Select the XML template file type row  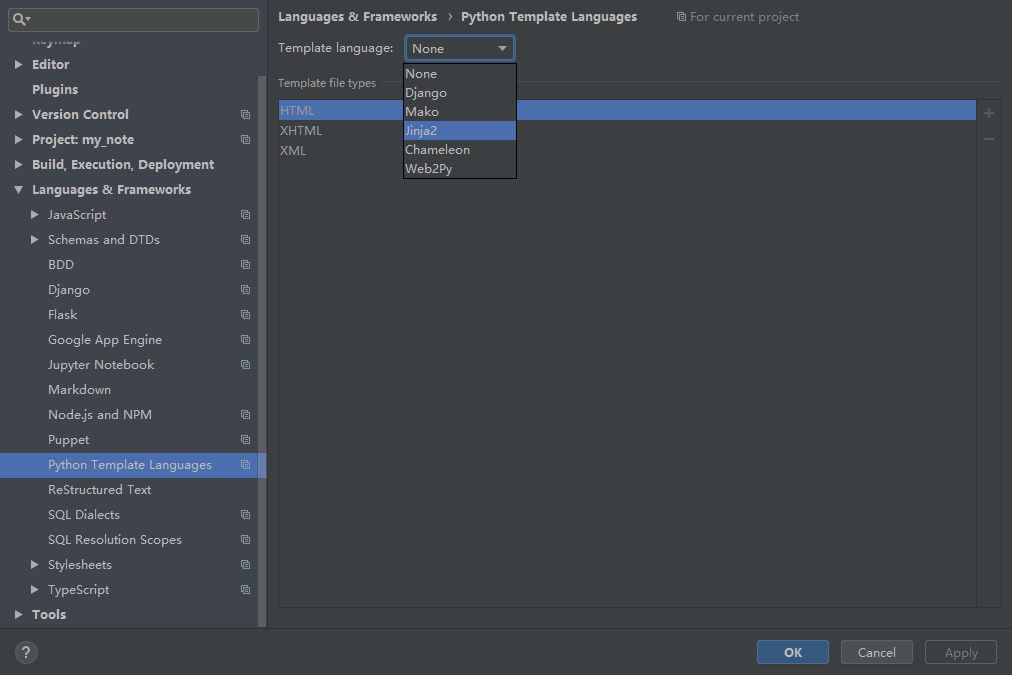[x=627, y=150]
